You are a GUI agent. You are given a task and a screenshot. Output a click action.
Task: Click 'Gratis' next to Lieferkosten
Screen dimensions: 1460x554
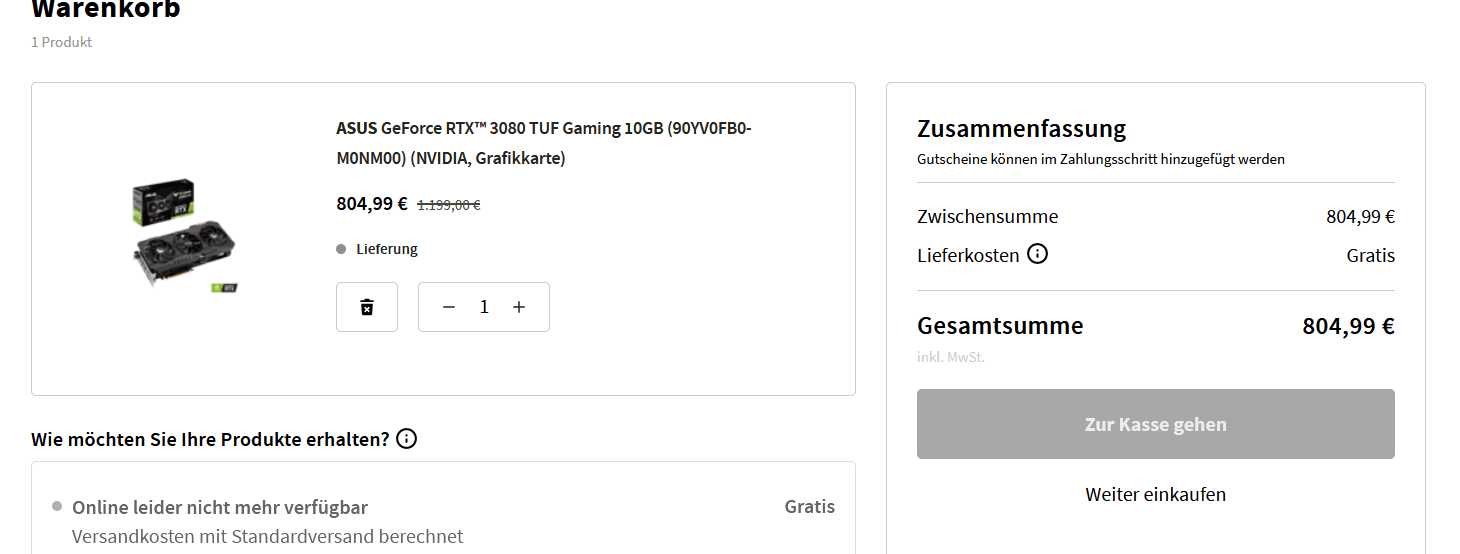coord(1370,255)
